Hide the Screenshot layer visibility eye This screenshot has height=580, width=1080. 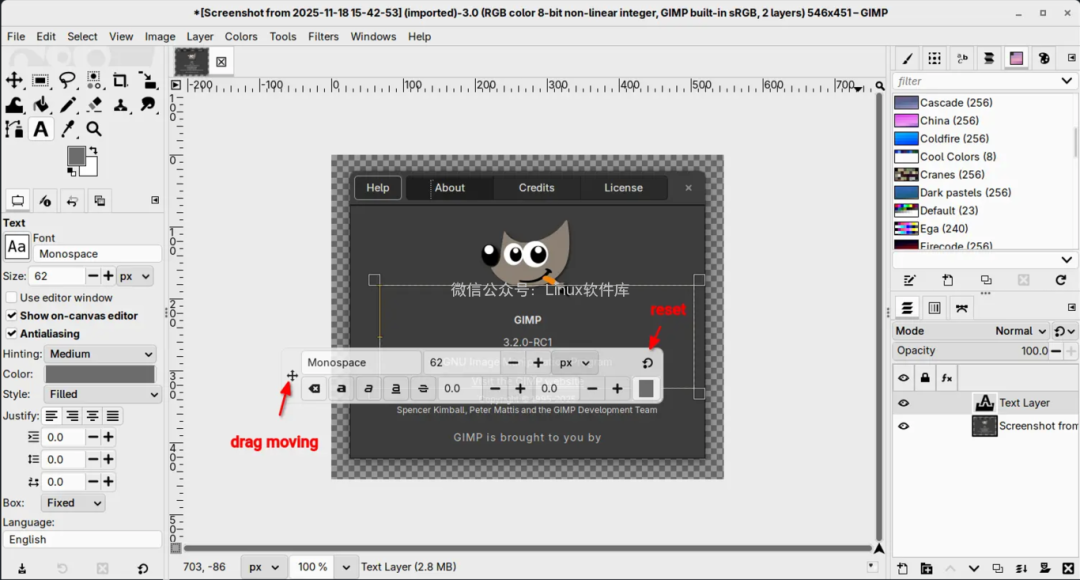click(904, 426)
